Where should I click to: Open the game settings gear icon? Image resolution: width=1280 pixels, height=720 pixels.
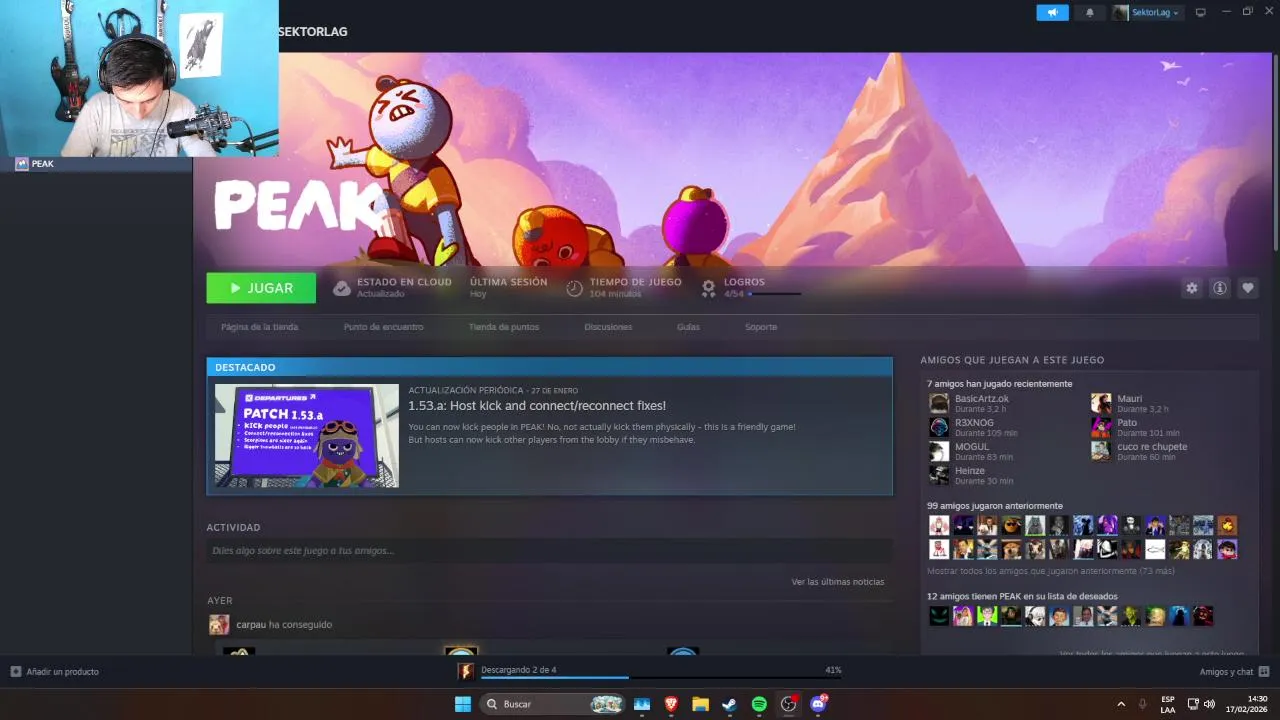[1191, 288]
